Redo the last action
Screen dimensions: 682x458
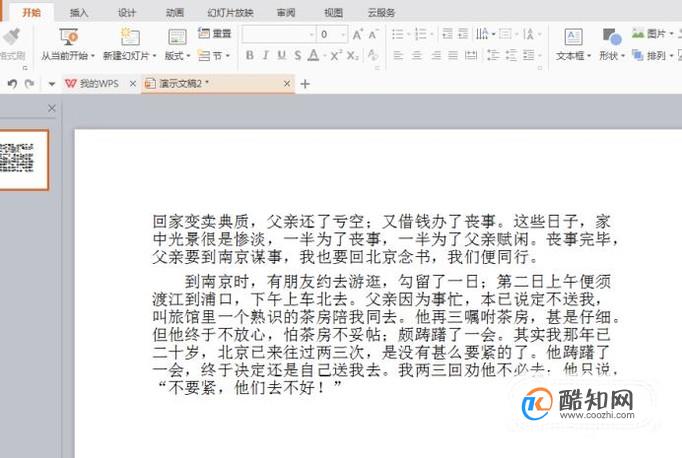point(30,84)
